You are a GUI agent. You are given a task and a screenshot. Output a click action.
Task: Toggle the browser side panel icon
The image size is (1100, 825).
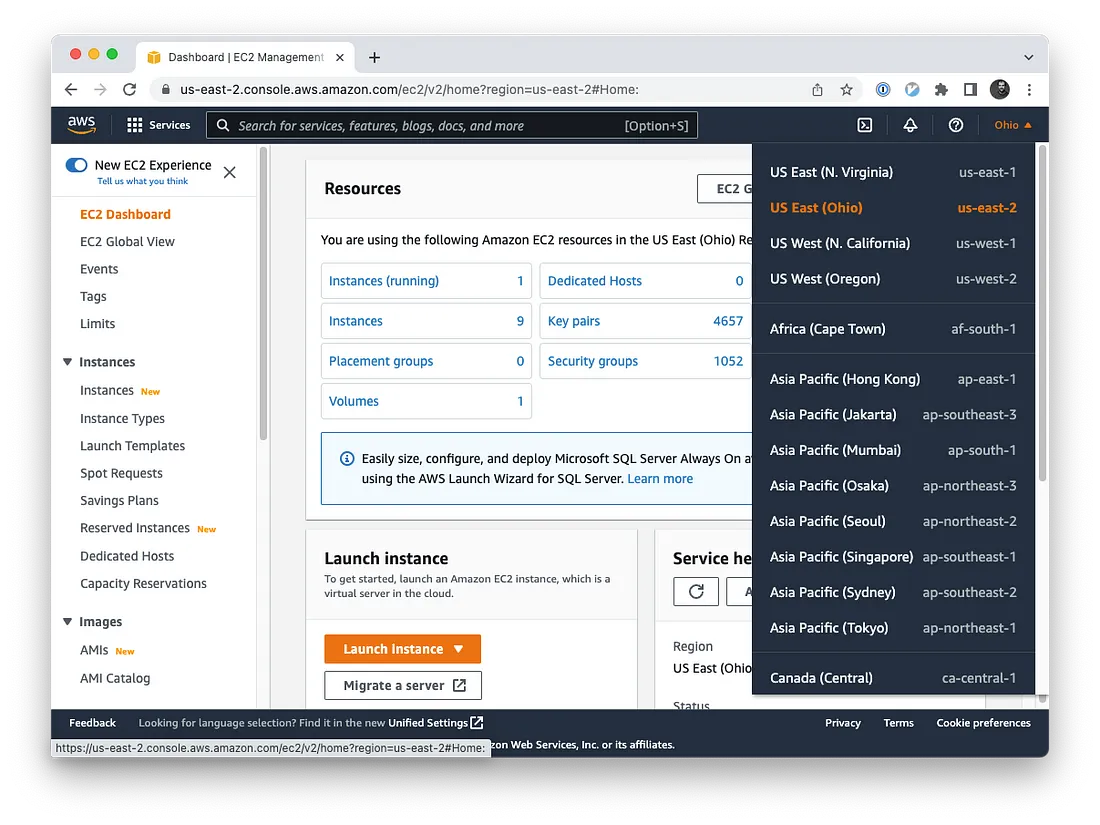(970, 89)
